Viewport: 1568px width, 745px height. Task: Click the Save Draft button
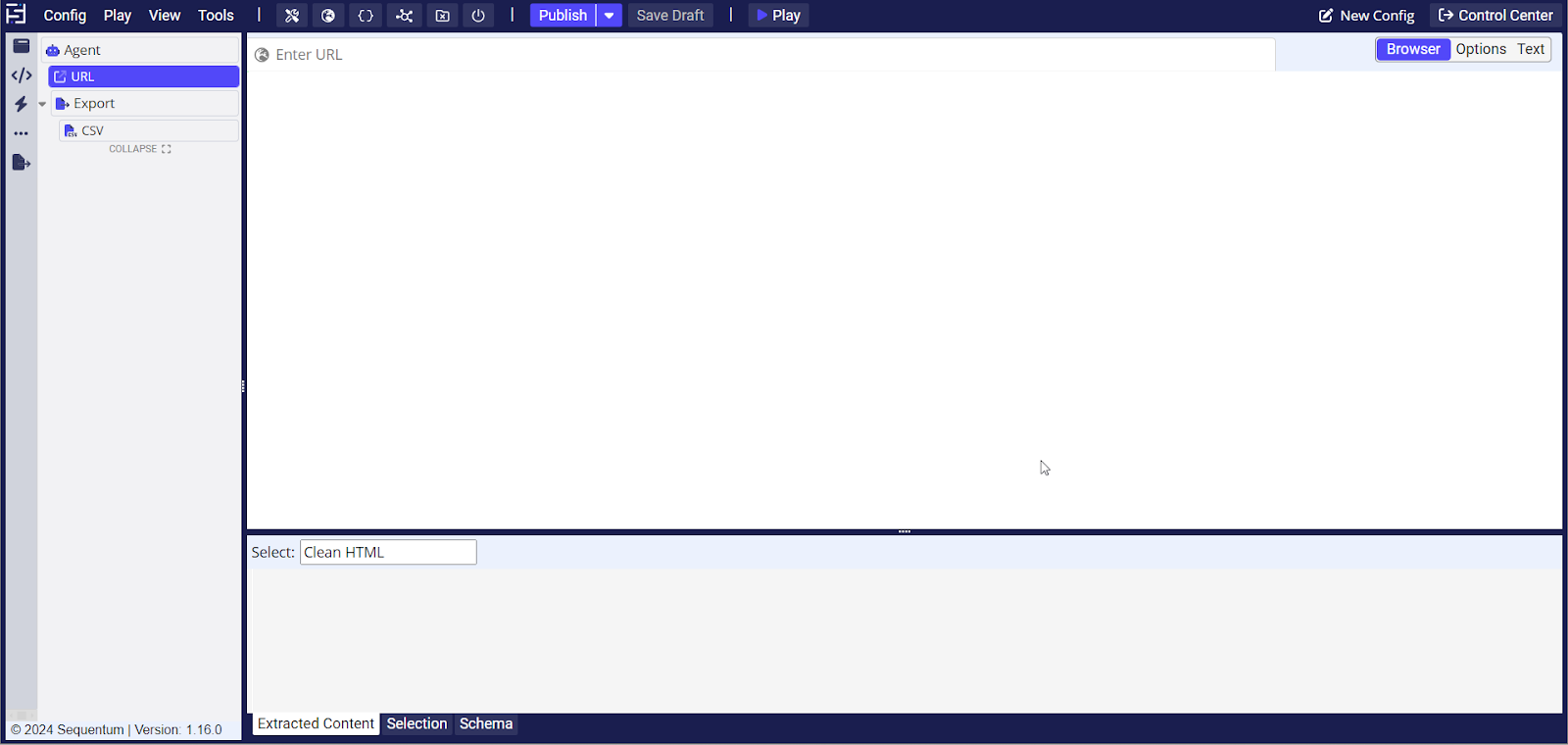tap(670, 16)
